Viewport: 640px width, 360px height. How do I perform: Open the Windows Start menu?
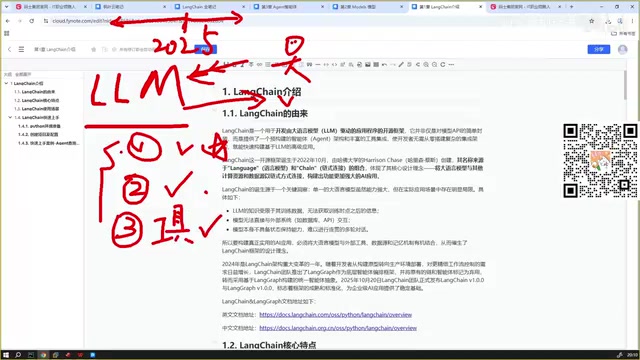pos(6,355)
